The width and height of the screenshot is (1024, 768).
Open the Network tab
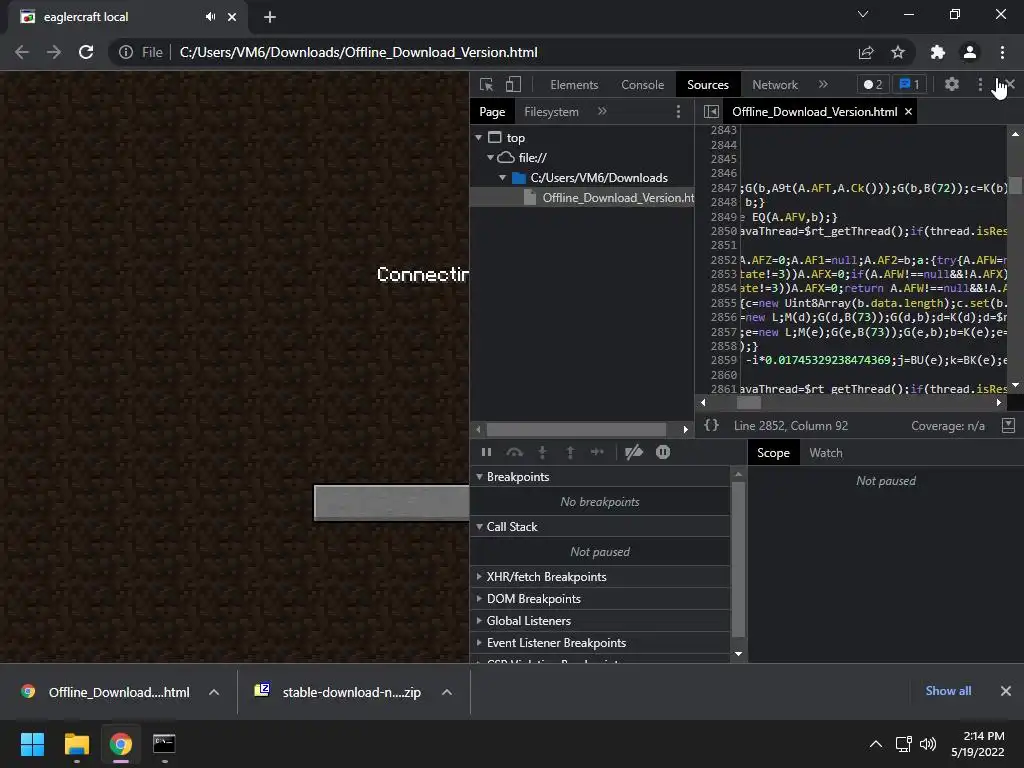pyautogui.click(x=775, y=85)
